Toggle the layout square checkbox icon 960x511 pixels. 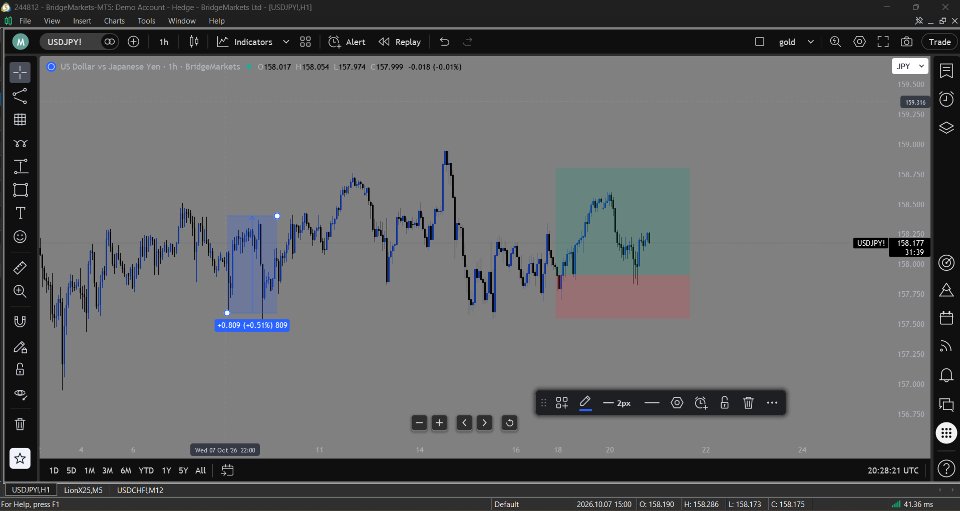point(759,42)
